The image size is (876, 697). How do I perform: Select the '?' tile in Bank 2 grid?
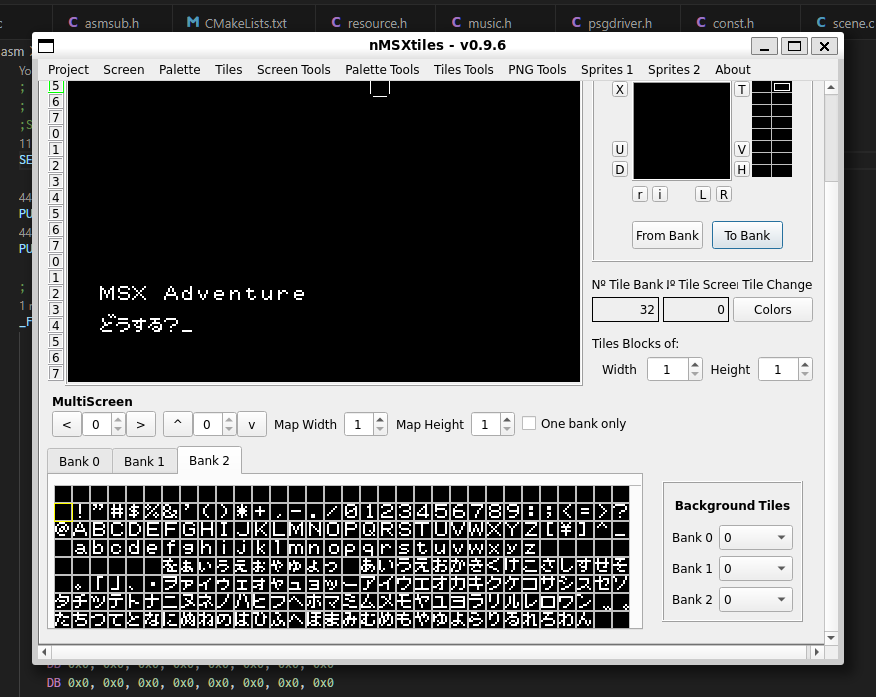(621, 512)
